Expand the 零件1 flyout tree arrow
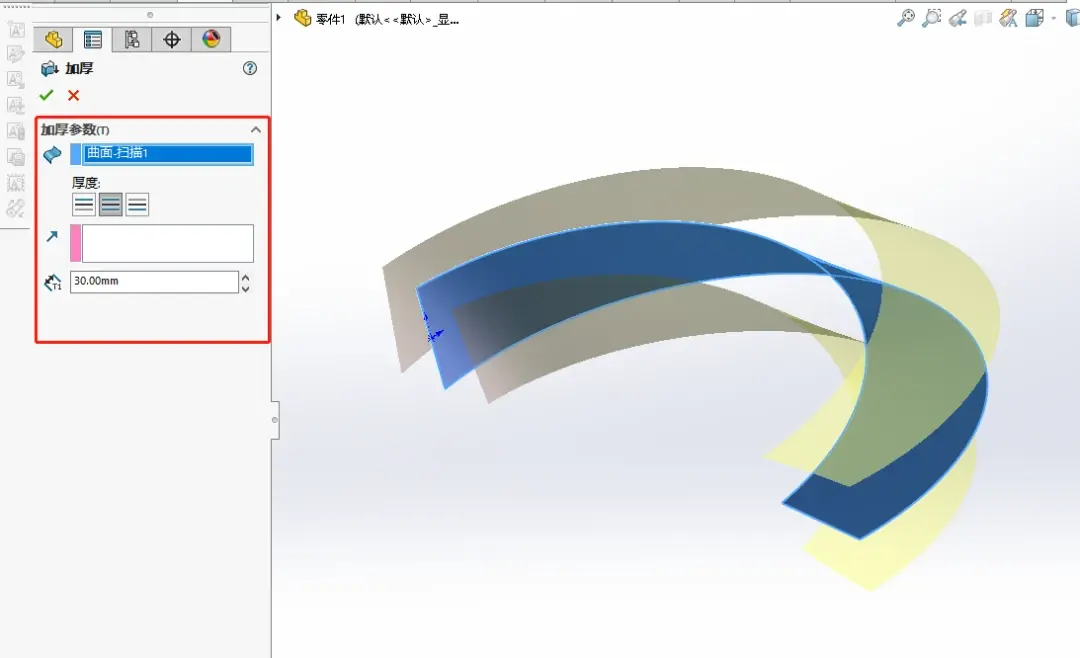 click(279, 17)
